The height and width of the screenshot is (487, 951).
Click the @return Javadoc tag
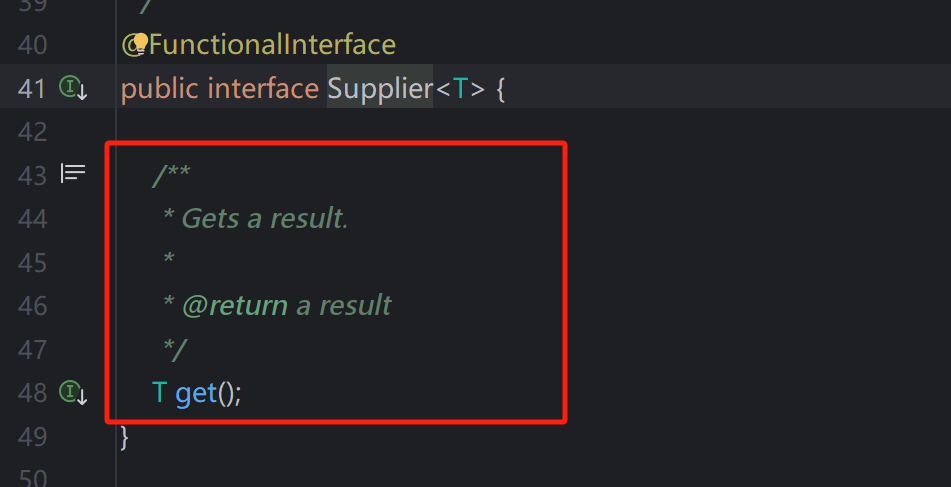click(235, 305)
